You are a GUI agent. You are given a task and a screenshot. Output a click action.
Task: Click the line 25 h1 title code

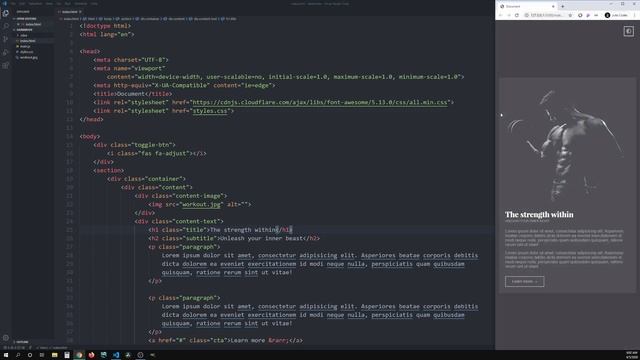(x=220, y=230)
